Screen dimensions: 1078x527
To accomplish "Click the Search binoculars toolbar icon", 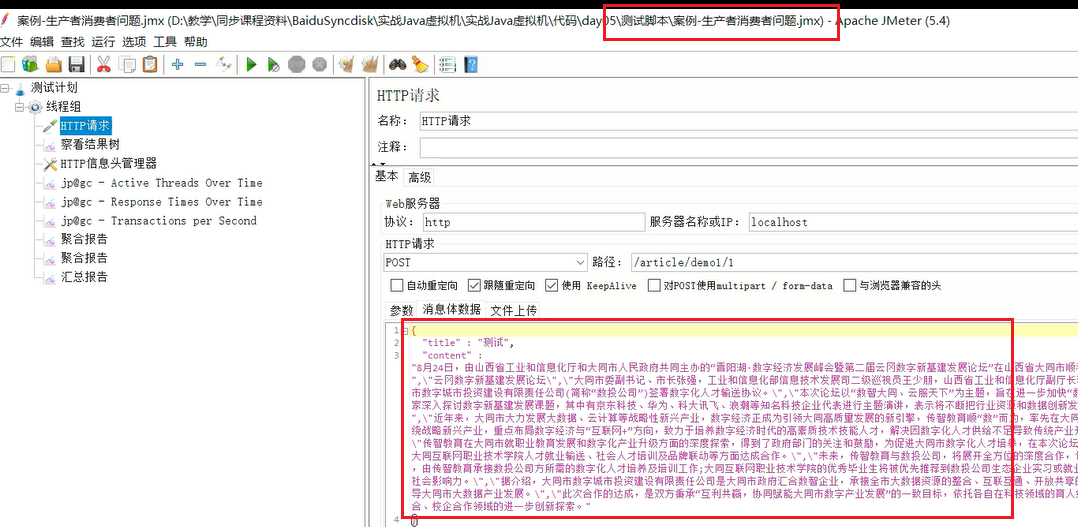I will [397, 65].
